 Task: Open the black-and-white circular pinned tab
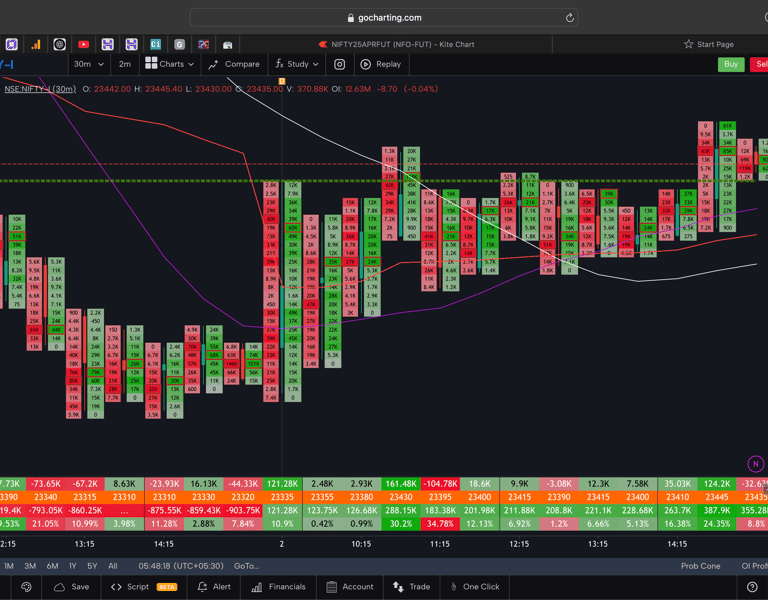[59, 45]
